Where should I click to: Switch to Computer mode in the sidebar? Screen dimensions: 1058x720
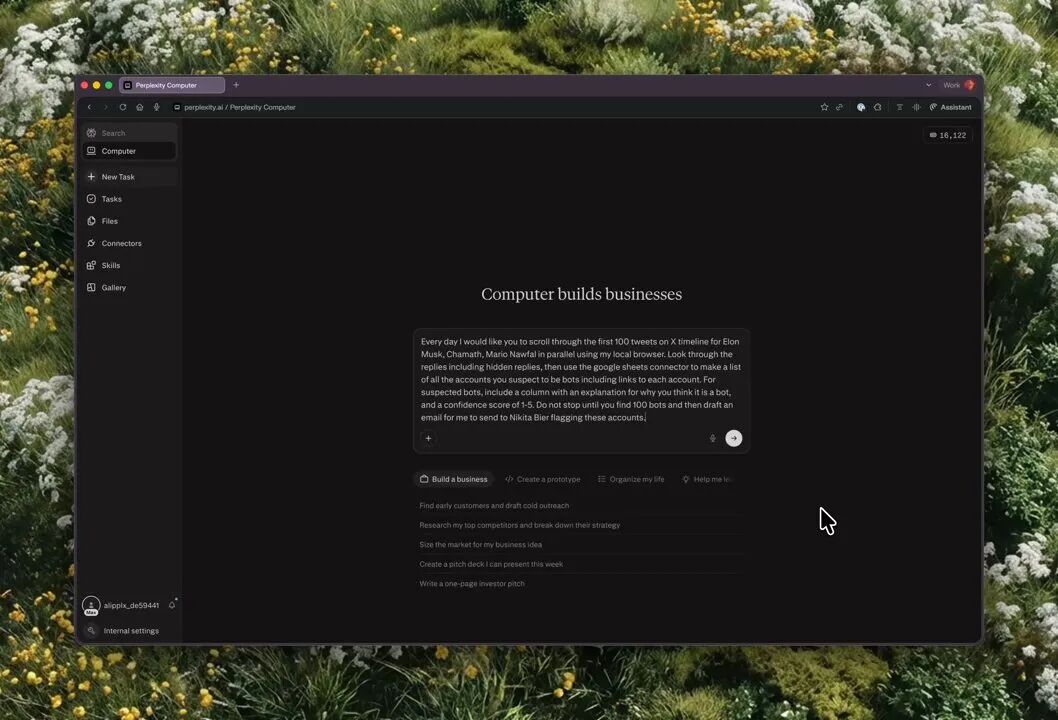pyautogui.click(x=118, y=151)
